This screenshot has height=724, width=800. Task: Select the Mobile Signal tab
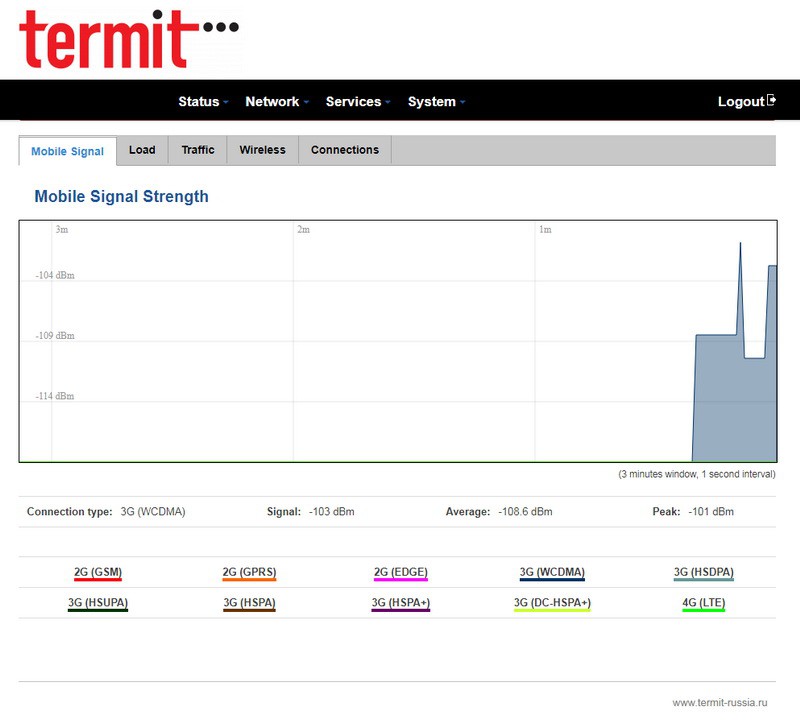click(x=67, y=152)
